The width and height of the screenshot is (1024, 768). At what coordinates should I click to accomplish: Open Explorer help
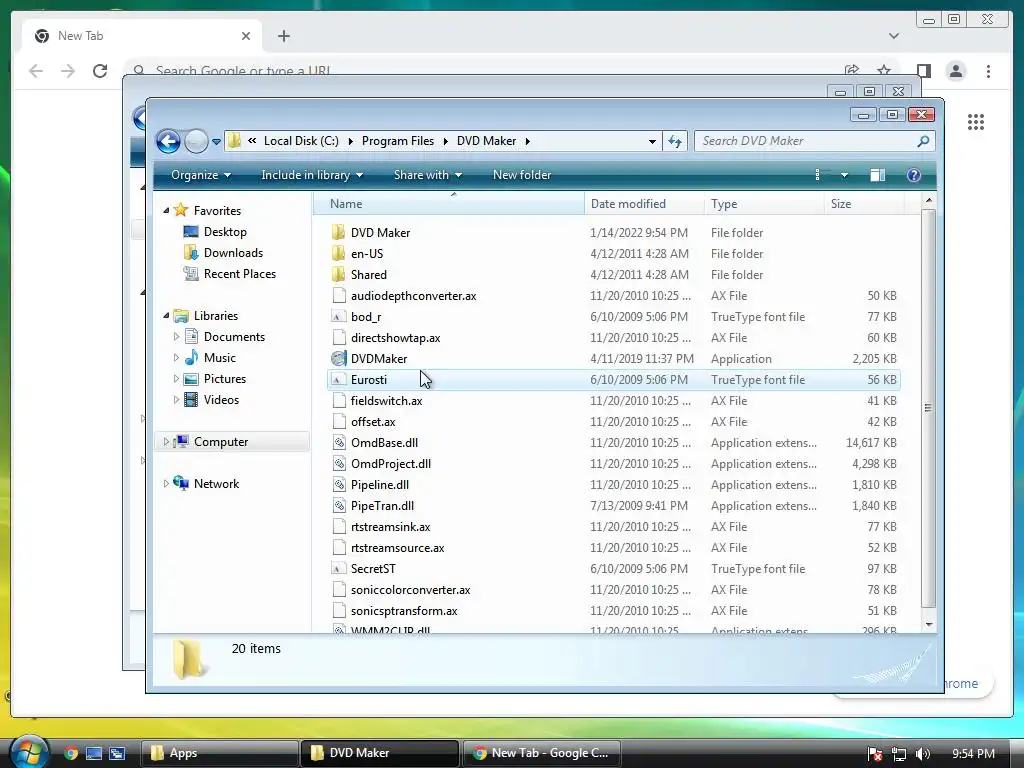click(914, 175)
